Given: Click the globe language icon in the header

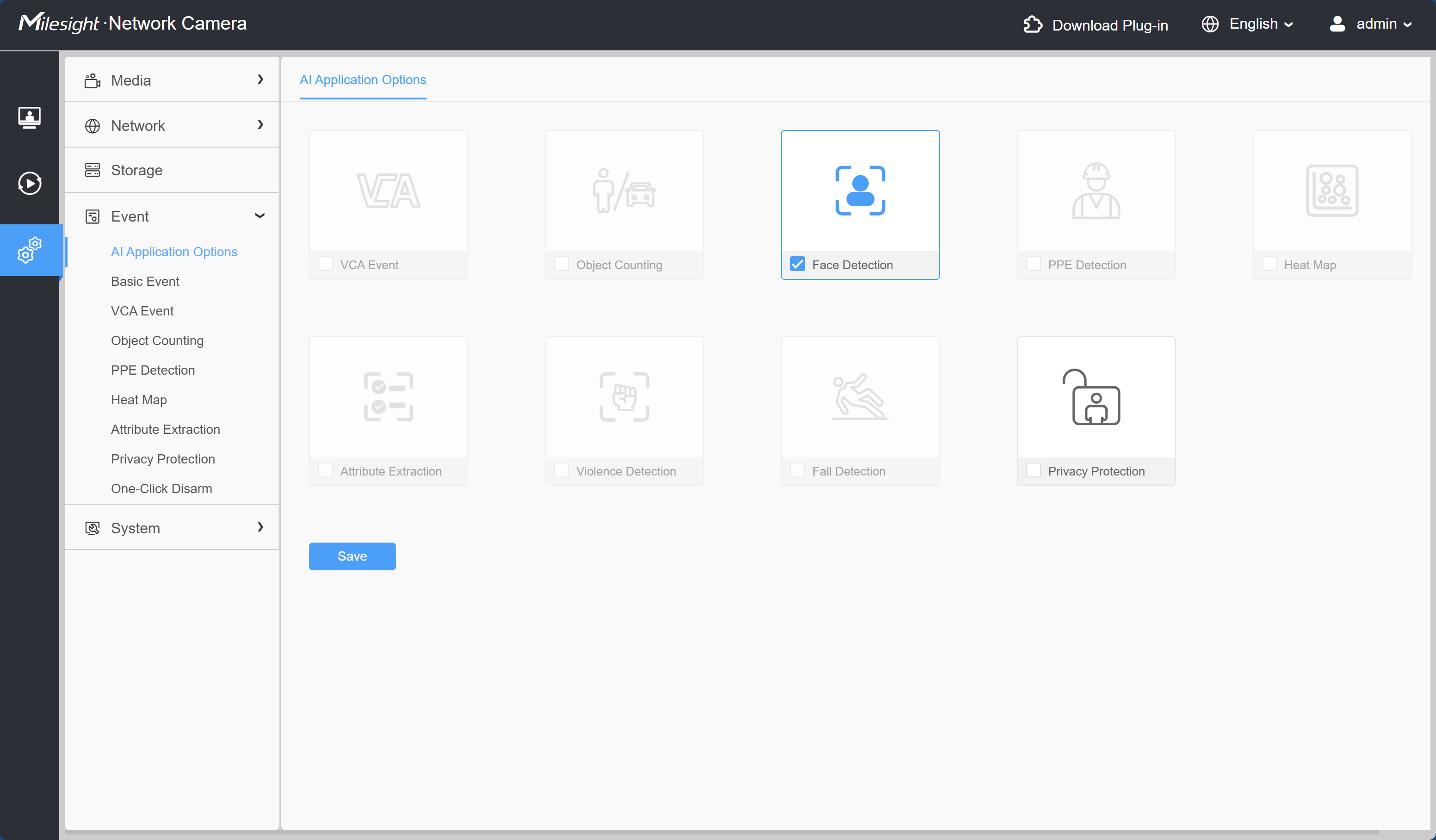Looking at the screenshot, I should 1210,24.
